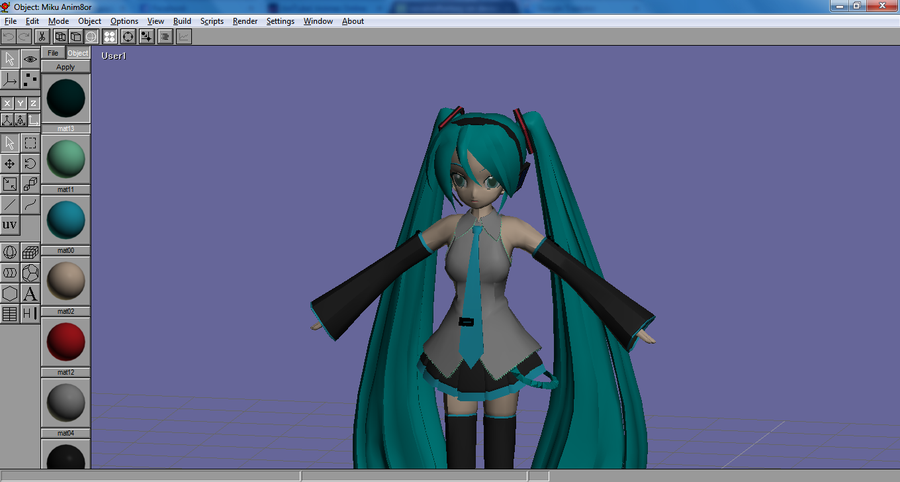This screenshot has height=482, width=900.
Task: Toggle the X axis lock
Action: point(7,103)
